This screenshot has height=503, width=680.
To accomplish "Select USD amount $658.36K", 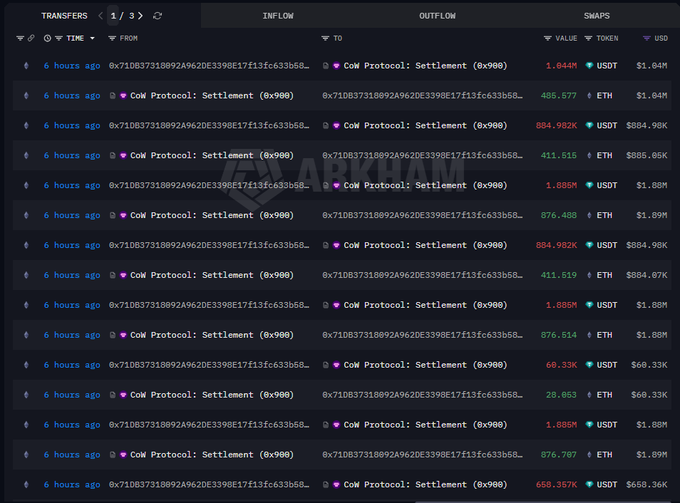I will click(647, 484).
